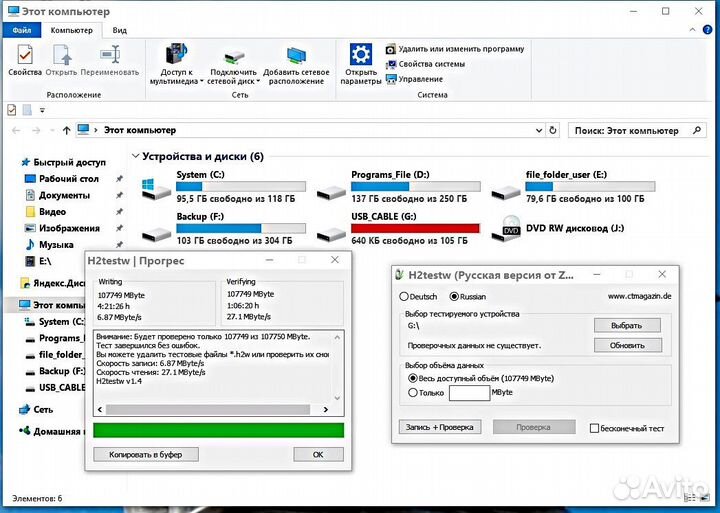The height and width of the screenshot is (513, 720).
Task: Click quick access toolbar properties checkmark icon
Action: (x=12, y=110)
